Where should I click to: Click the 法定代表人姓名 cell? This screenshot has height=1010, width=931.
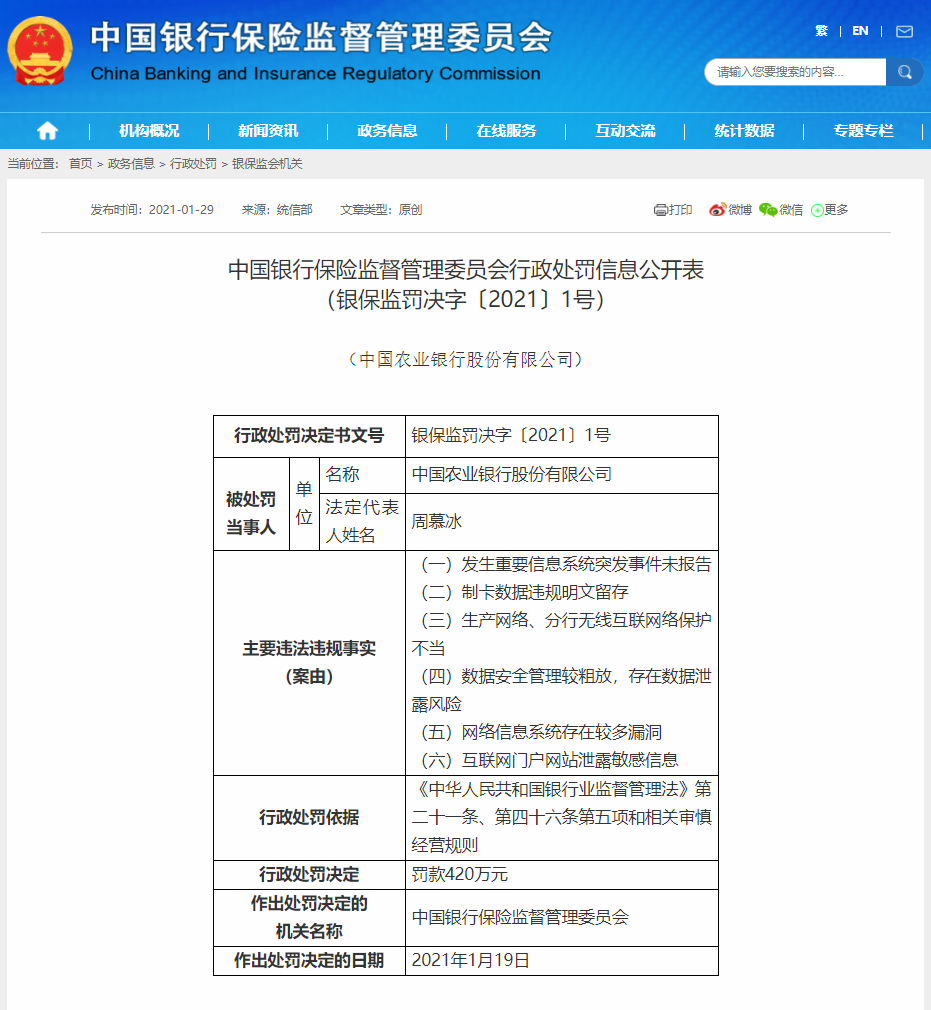coord(362,522)
